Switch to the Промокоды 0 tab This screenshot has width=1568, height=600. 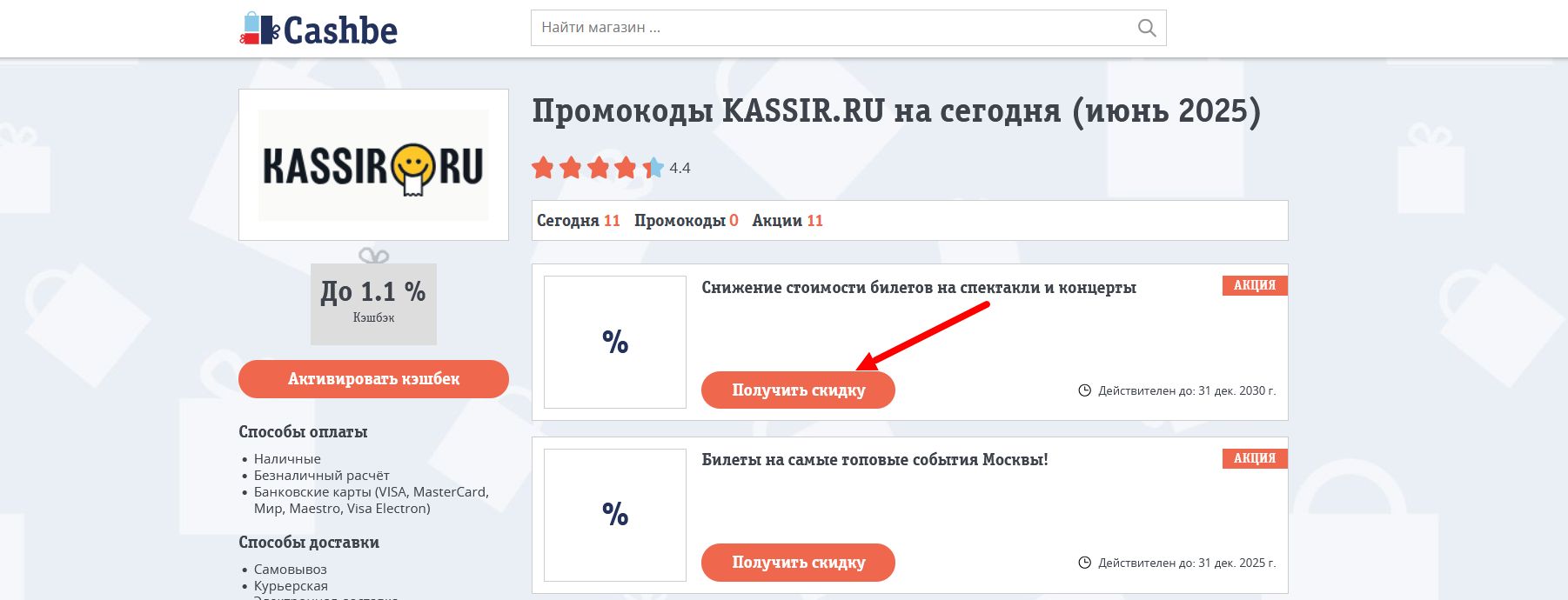point(687,221)
